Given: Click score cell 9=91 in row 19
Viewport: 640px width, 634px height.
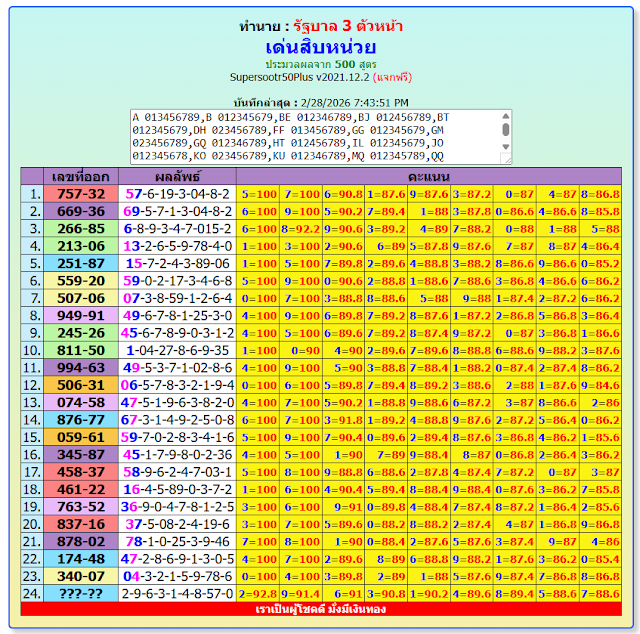Looking at the screenshot, I should [x=344, y=507].
